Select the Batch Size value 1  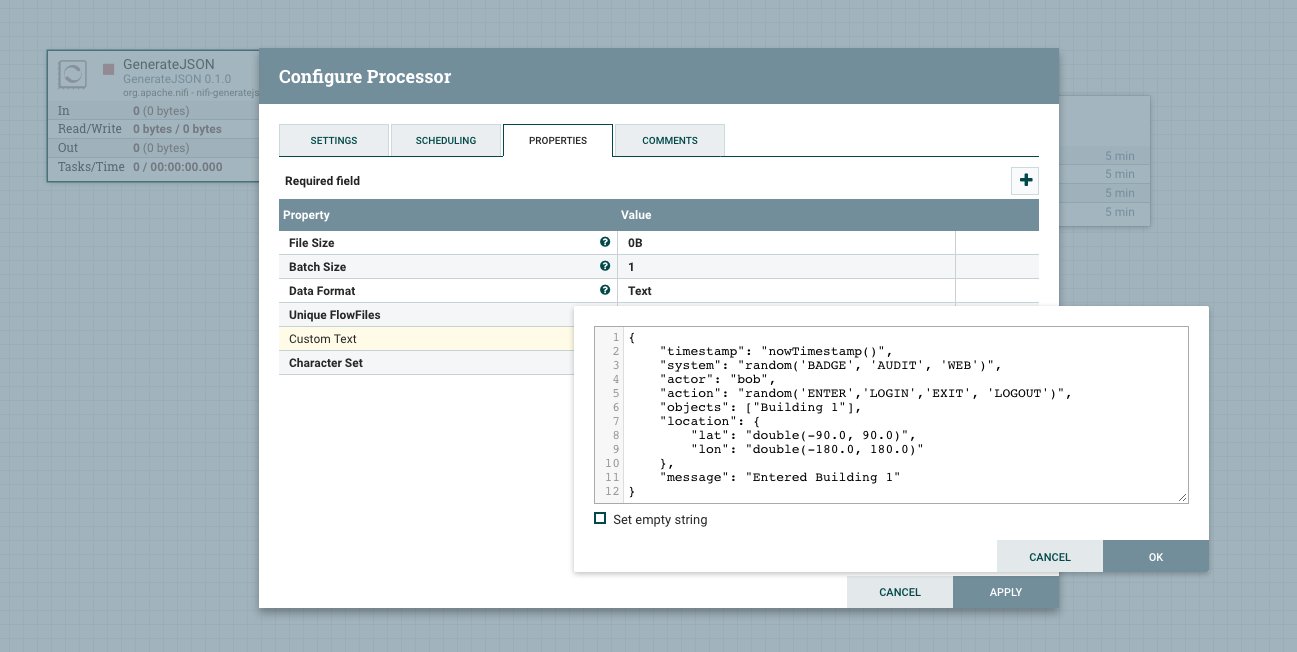(x=631, y=267)
